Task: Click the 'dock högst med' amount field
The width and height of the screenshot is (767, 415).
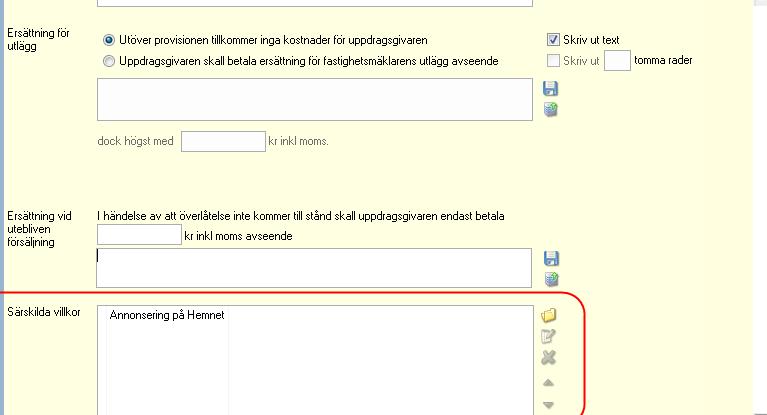Action: click(223, 141)
